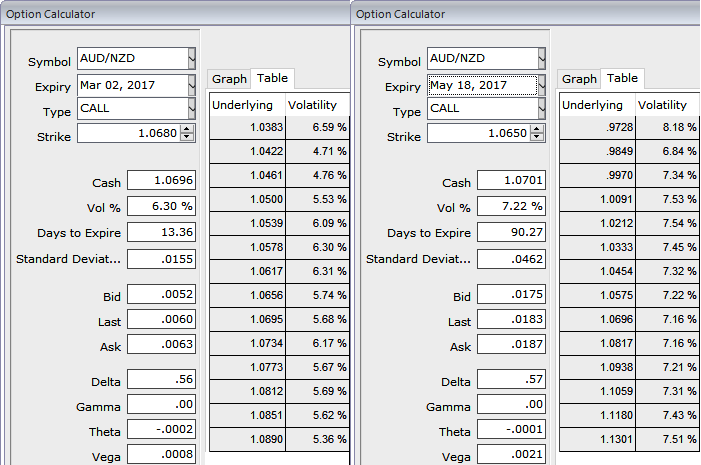Click Last field showing .0060

click(161, 319)
